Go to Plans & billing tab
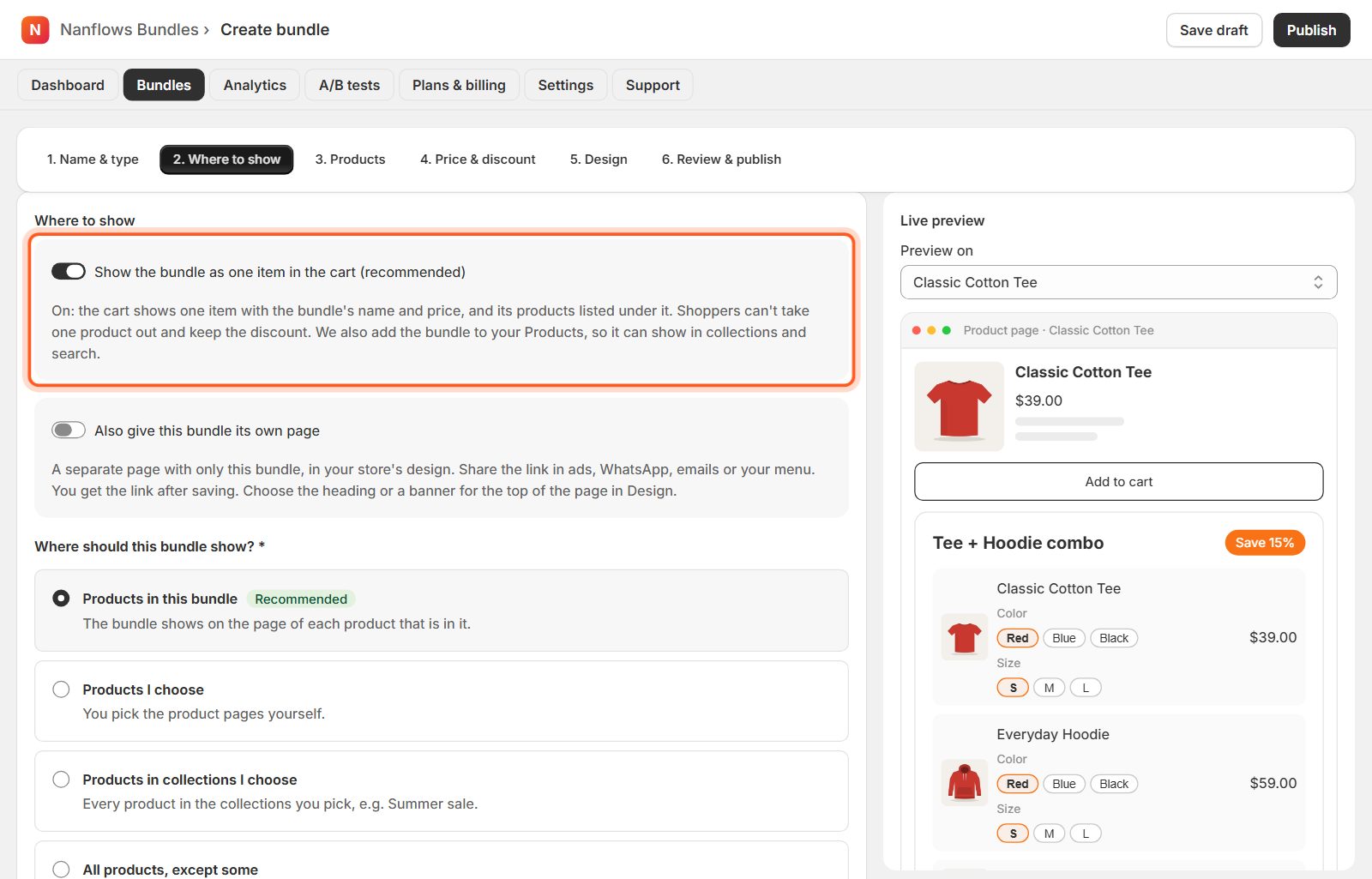This screenshot has height=879, width=1372. tap(459, 85)
